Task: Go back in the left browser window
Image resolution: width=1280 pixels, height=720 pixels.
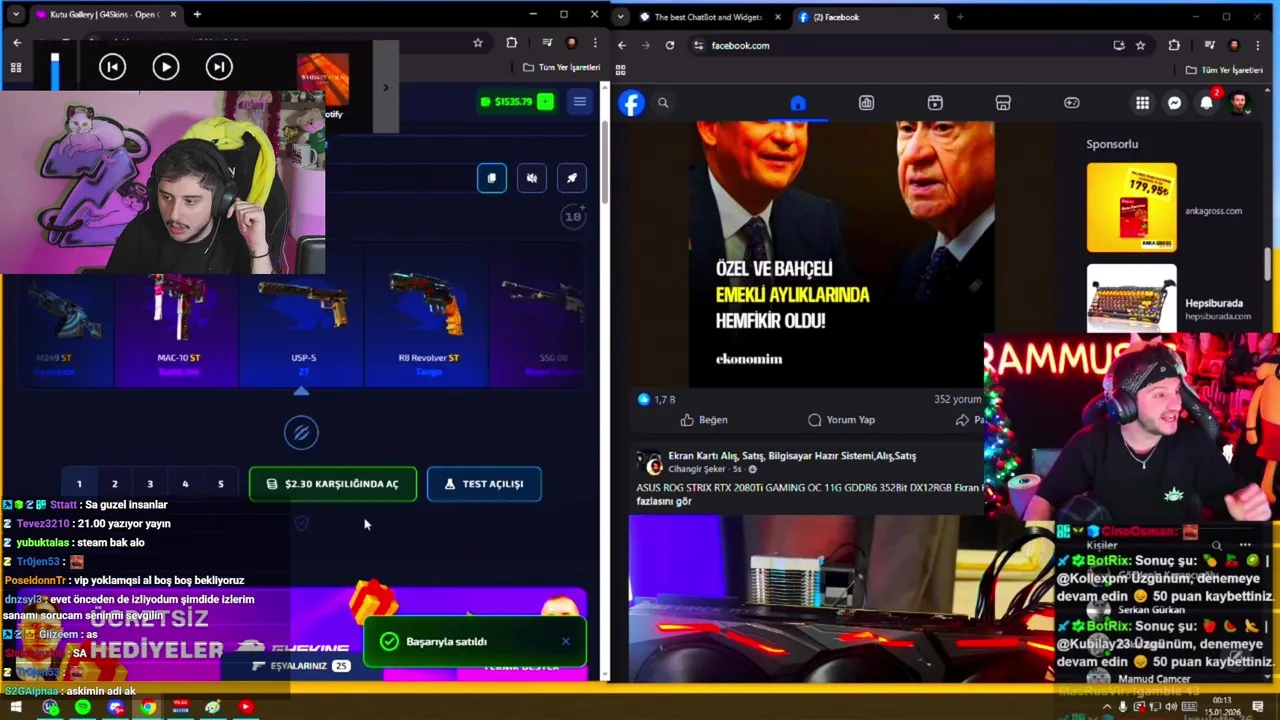Action: (x=17, y=43)
